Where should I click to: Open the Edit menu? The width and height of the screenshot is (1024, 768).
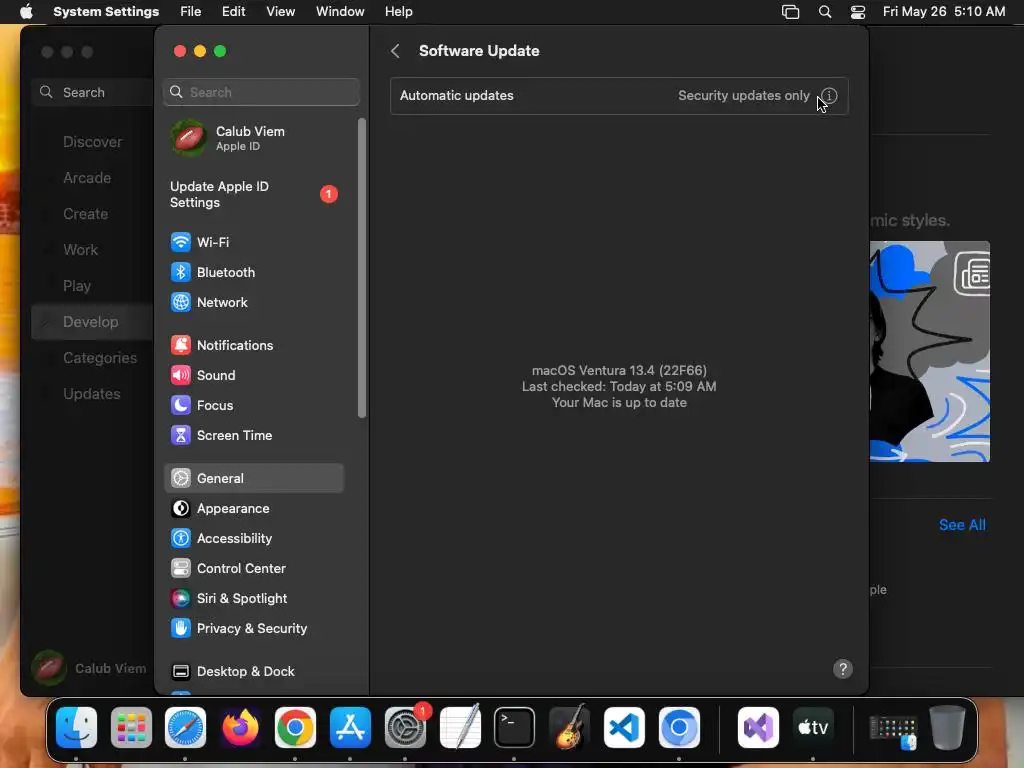(234, 12)
